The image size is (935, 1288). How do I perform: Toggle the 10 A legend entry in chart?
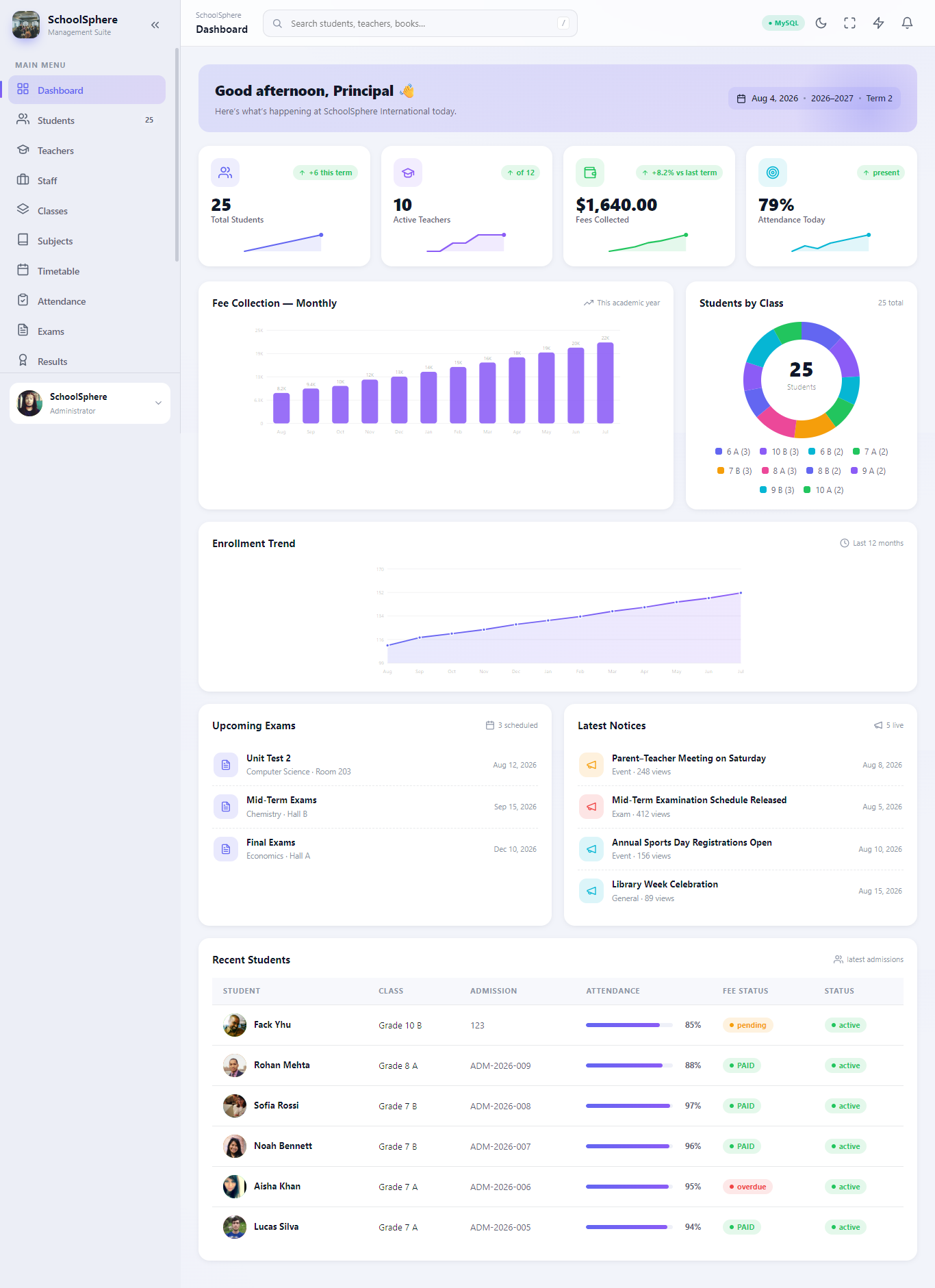[x=823, y=490]
